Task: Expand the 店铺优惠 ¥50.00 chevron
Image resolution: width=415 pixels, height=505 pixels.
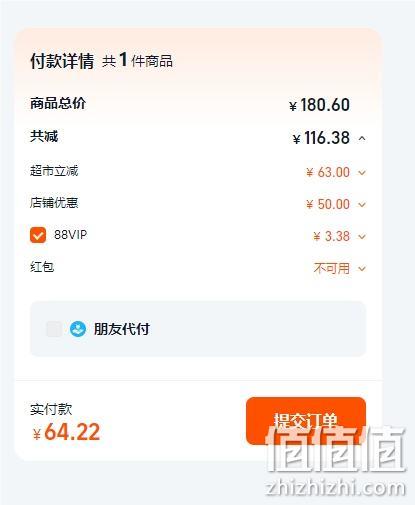Action: pyautogui.click(x=362, y=204)
